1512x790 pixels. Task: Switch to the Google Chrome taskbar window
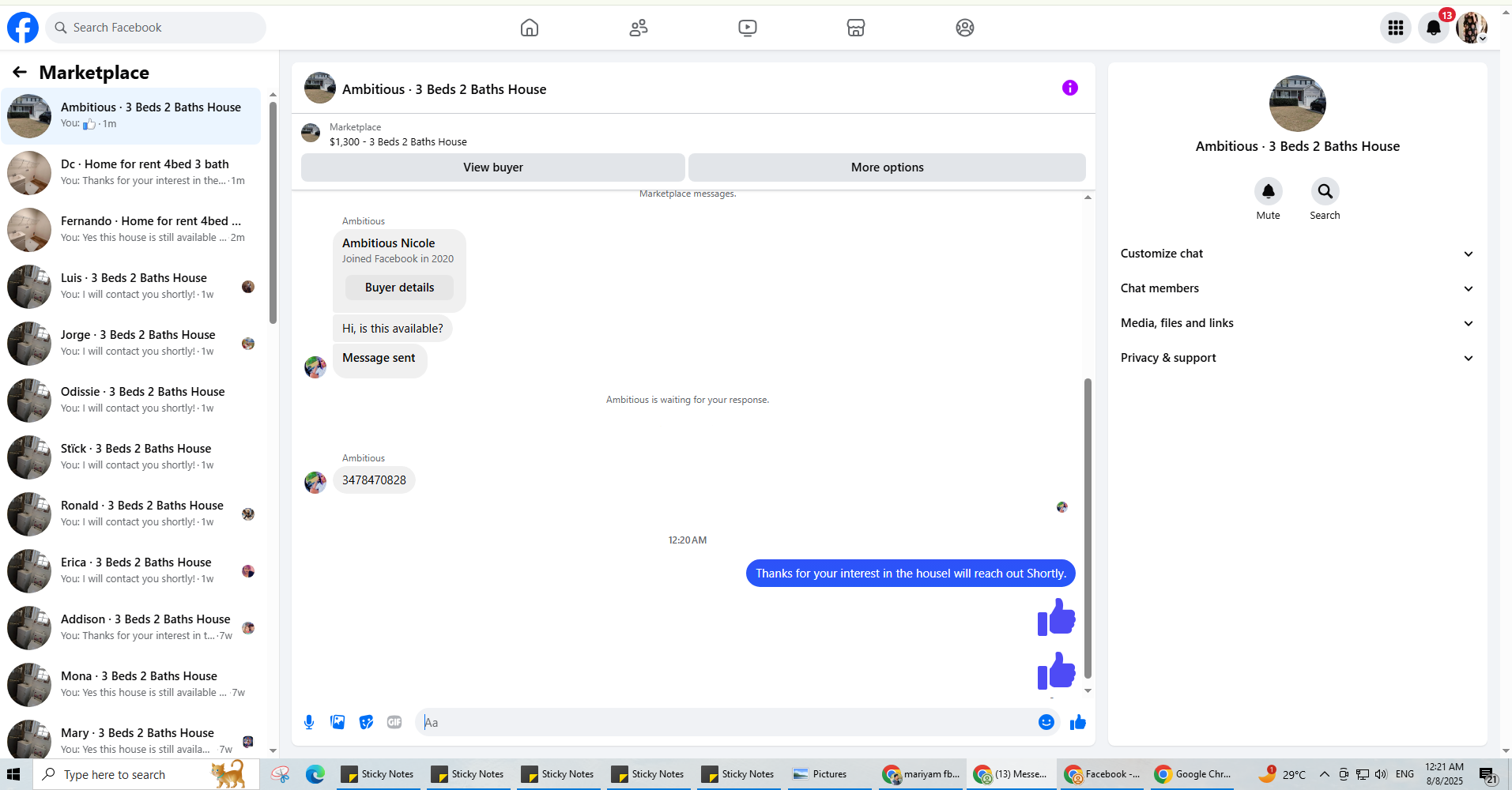pyautogui.click(x=1192, y=774)
